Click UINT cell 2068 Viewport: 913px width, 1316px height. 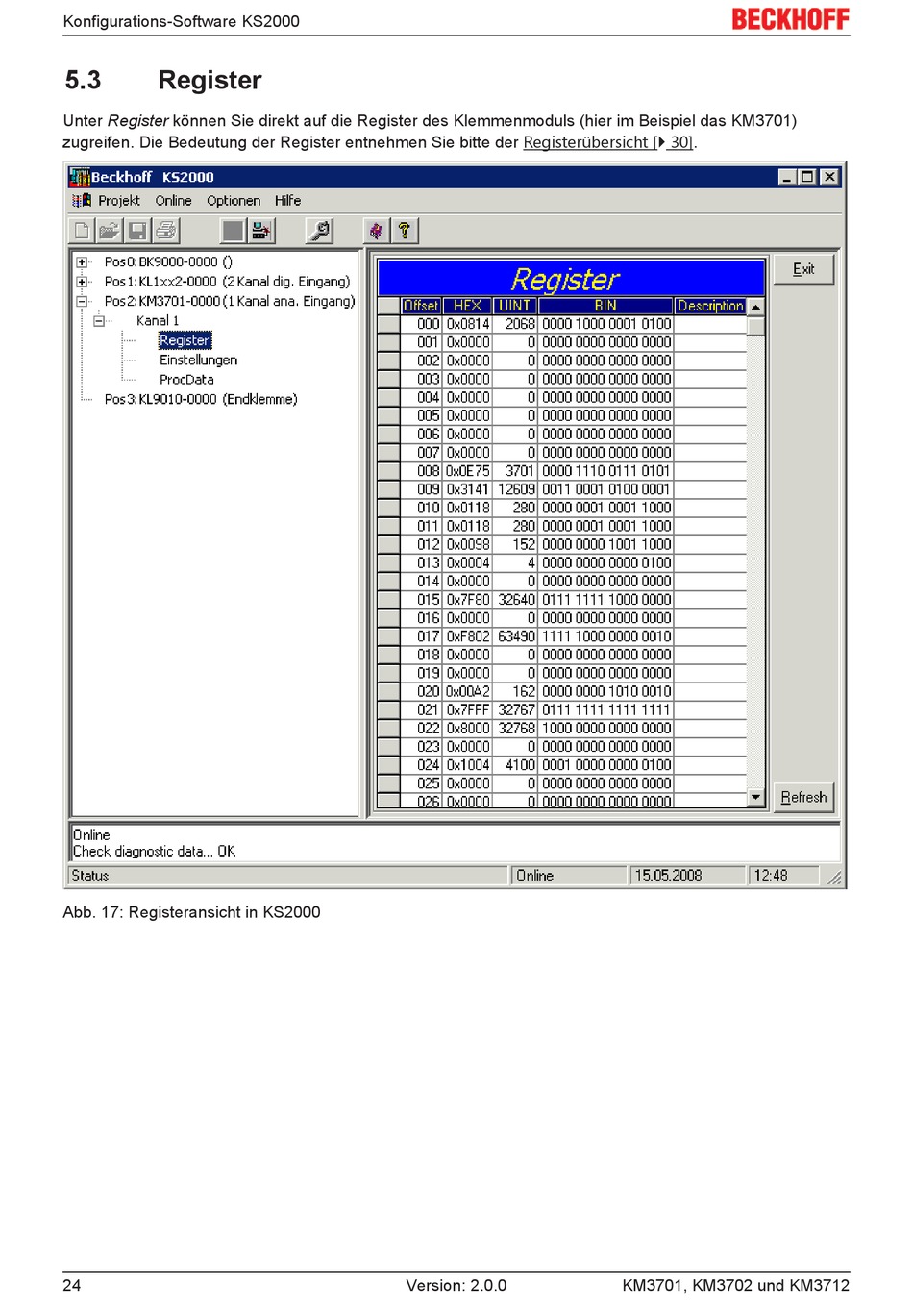tap(515, 324)
